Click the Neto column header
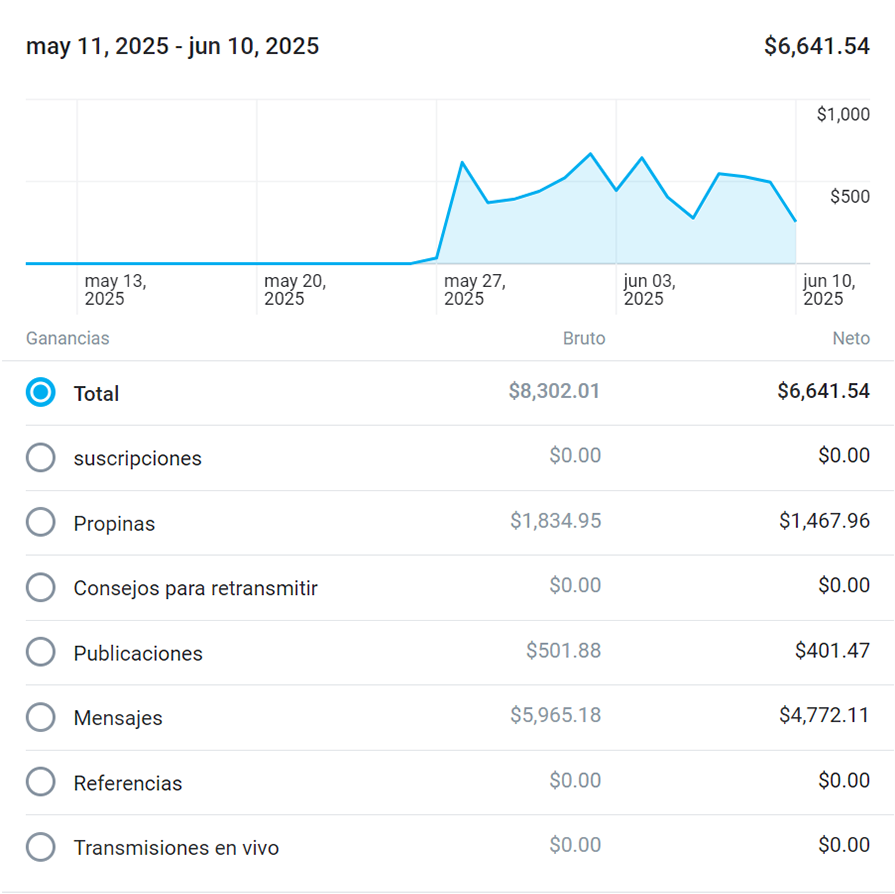 coord(851,338)
